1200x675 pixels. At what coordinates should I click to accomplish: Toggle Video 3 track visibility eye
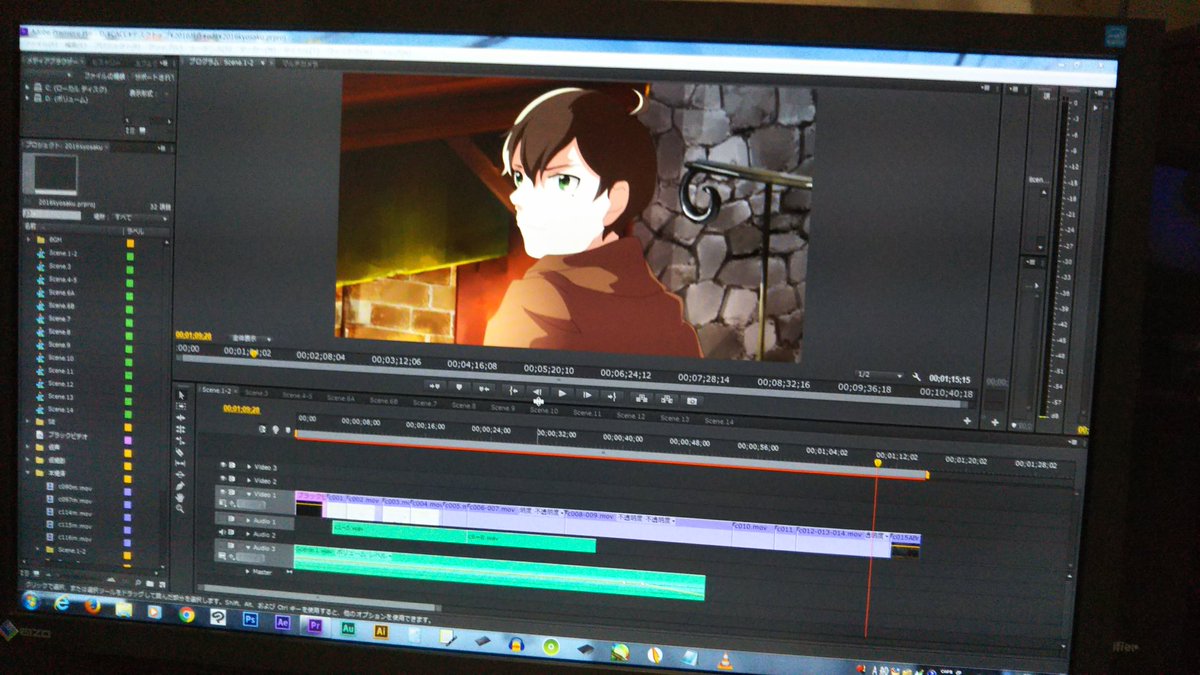[223, 465]
